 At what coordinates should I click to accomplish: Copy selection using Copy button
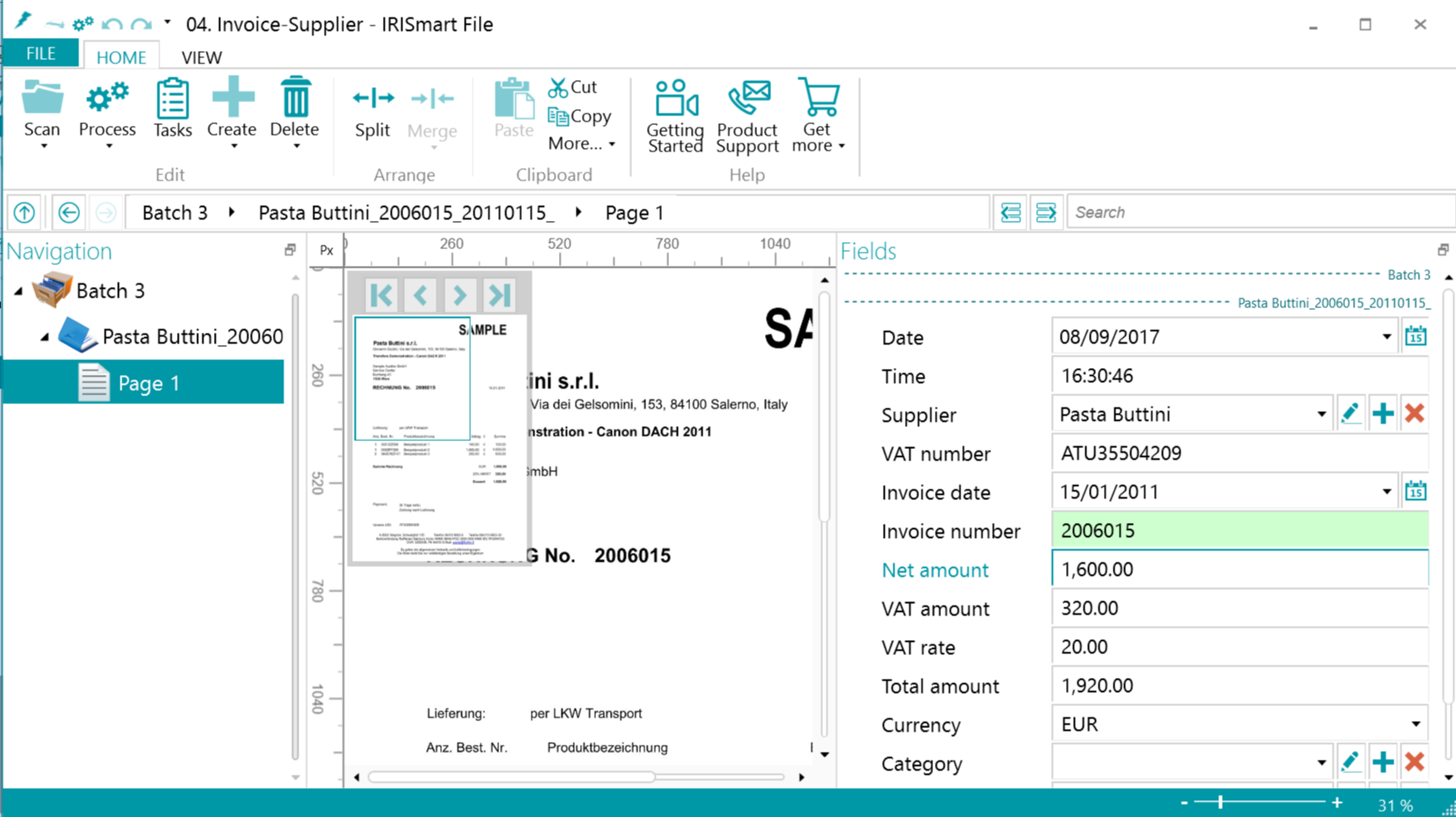click(578, 116)
